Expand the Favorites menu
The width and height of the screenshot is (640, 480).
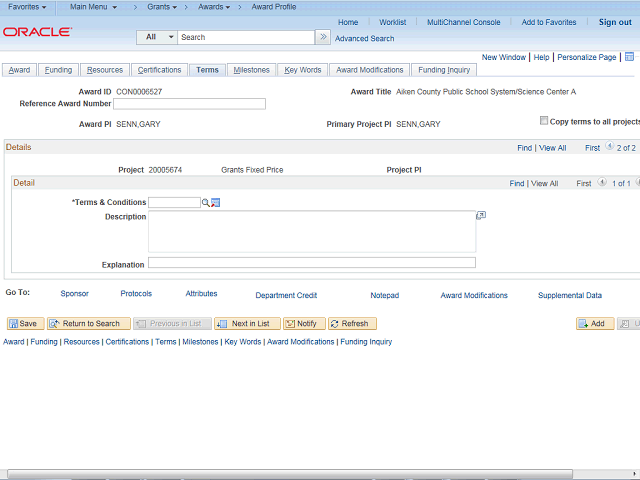coord(27,7)
